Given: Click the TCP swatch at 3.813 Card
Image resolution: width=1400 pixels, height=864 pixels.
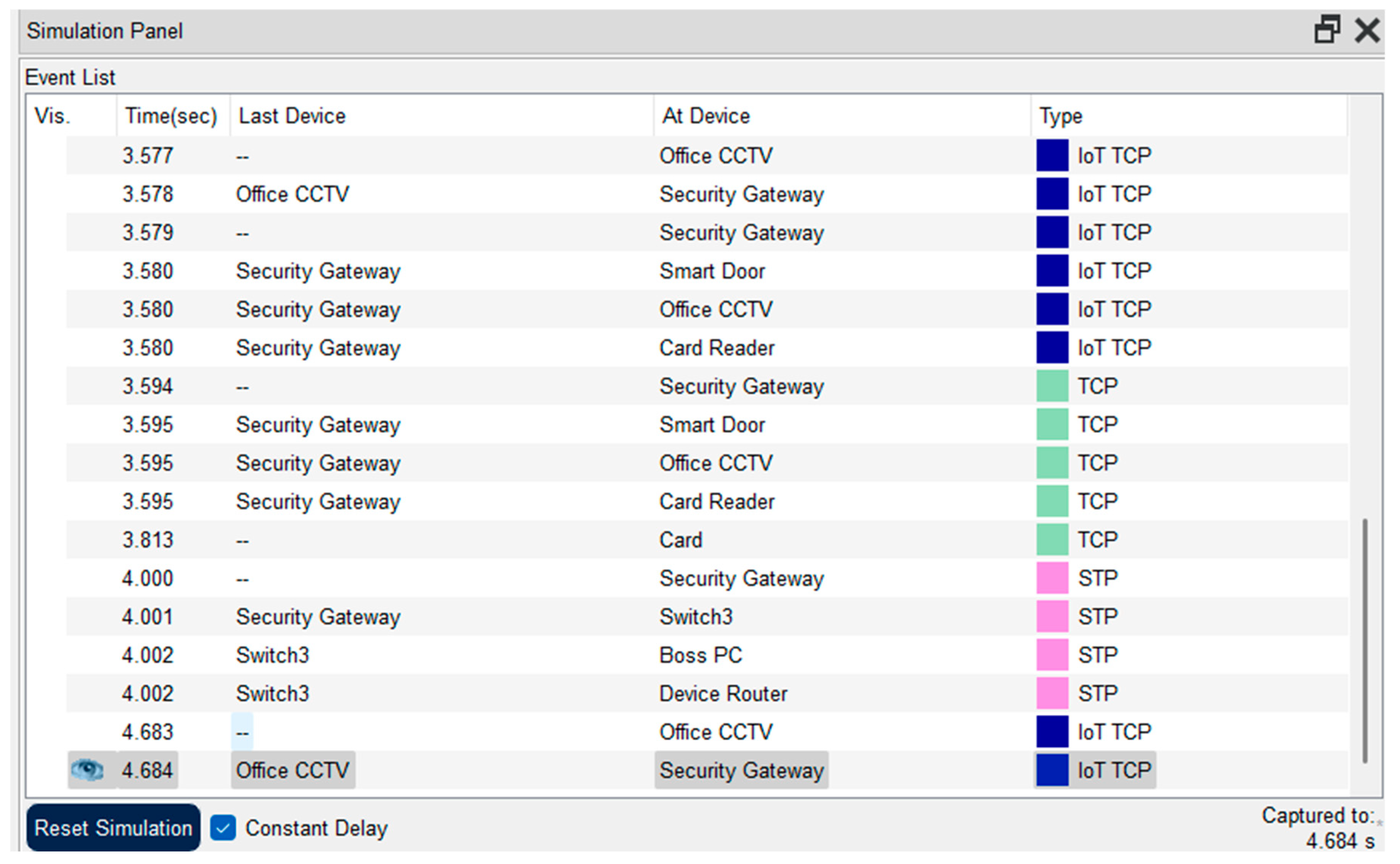Looking at the screenshot, I should pos(1052,540).
